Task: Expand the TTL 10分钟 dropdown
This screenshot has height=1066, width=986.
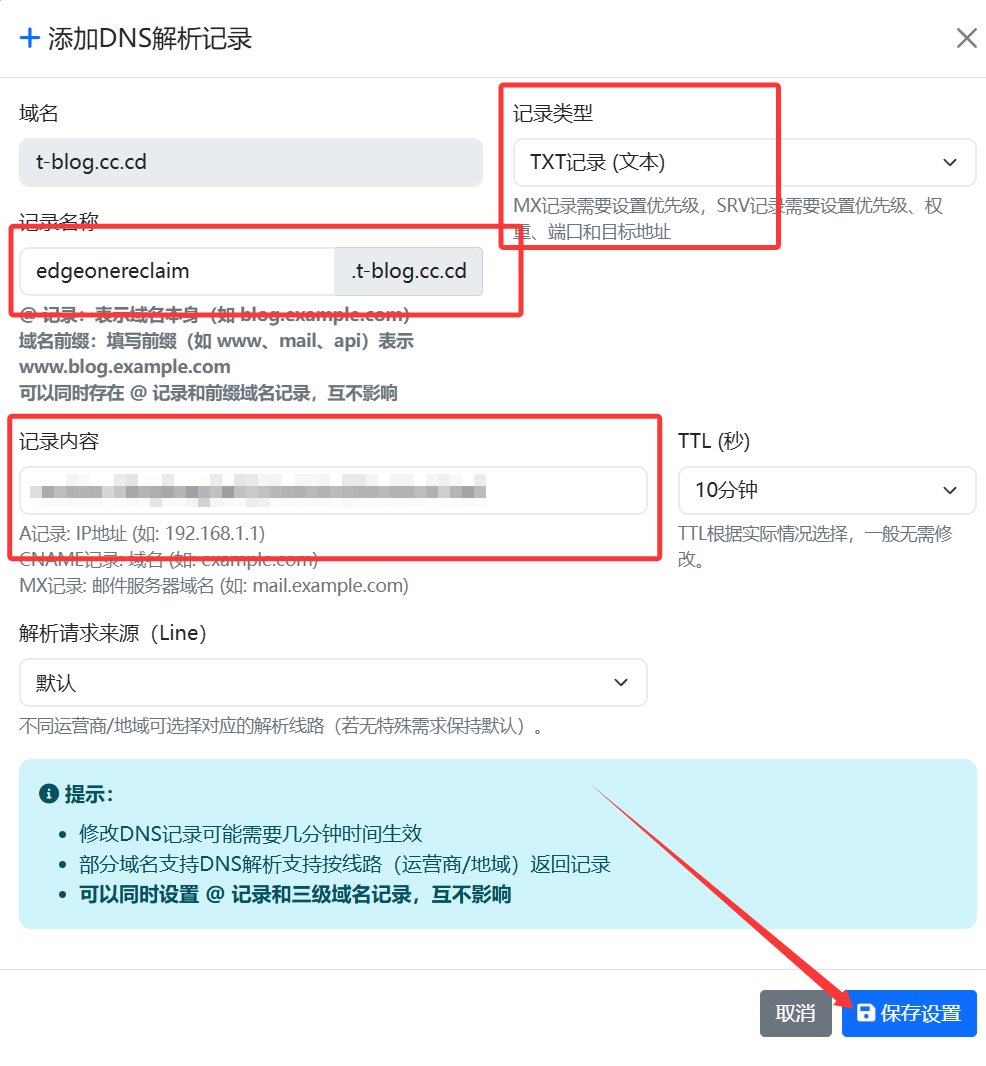Action: (827, 490)
